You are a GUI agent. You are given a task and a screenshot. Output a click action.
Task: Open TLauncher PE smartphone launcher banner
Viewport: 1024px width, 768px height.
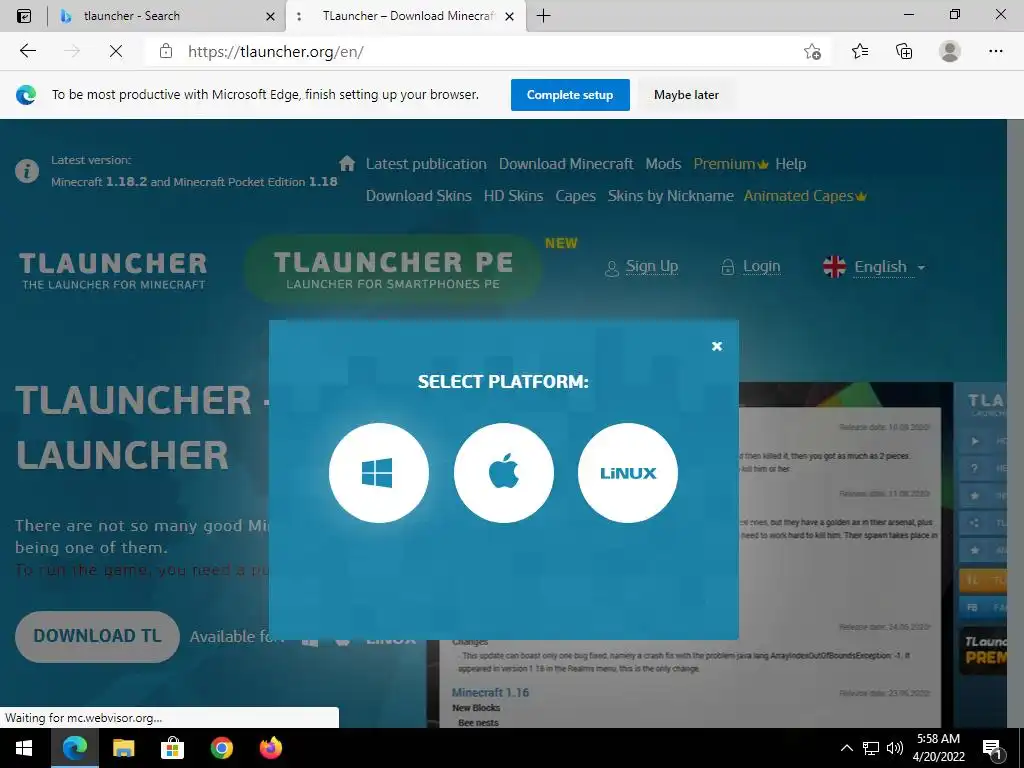(x=393, y=270)
